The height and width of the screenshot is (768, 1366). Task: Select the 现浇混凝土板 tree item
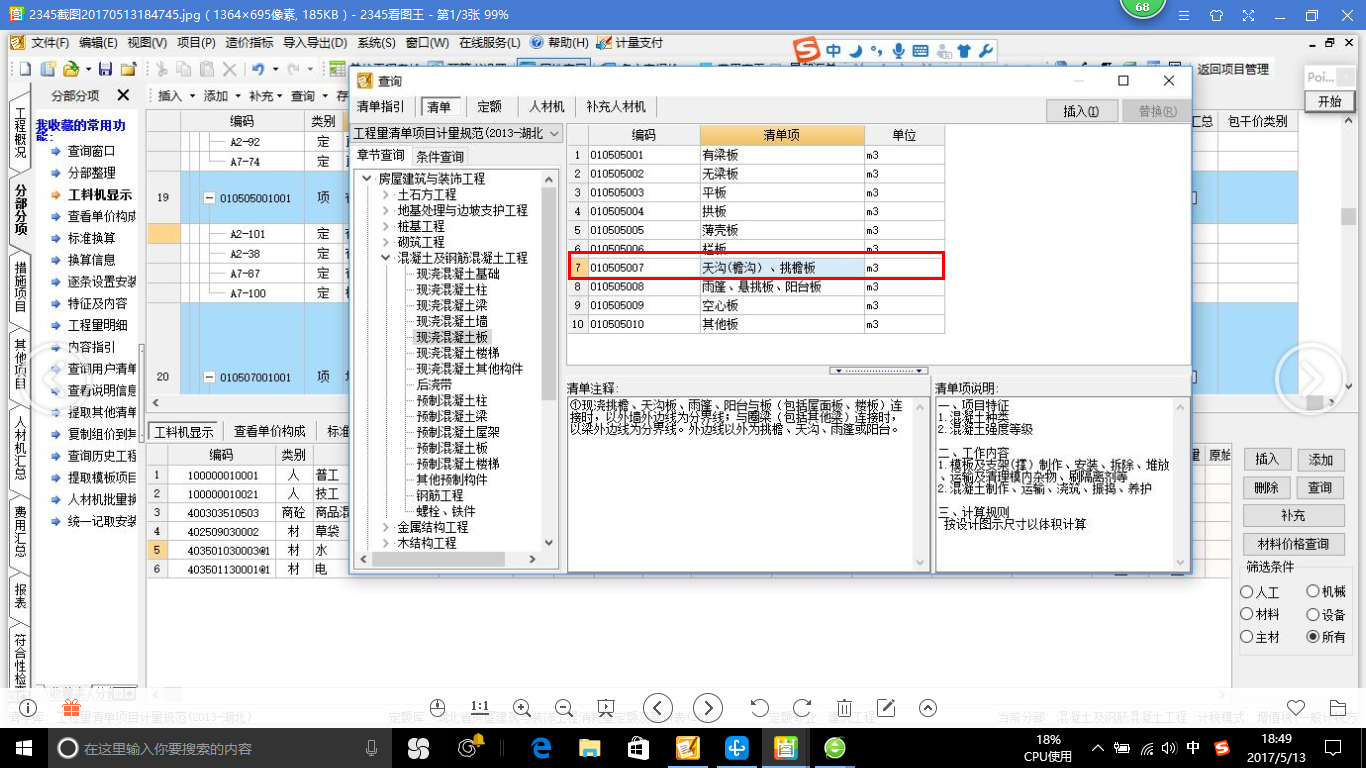452,337
